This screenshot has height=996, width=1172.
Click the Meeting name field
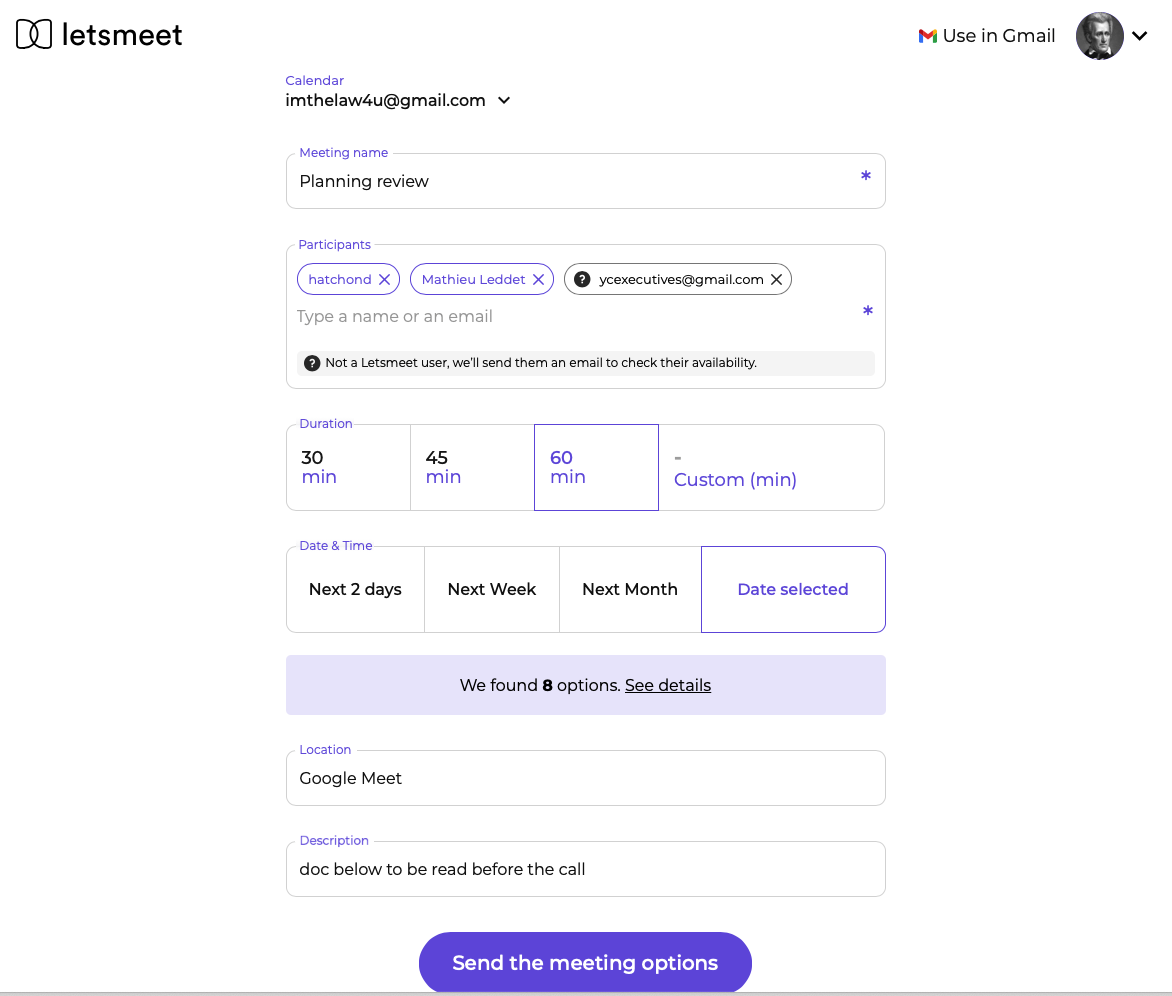(x=585, y=181)
